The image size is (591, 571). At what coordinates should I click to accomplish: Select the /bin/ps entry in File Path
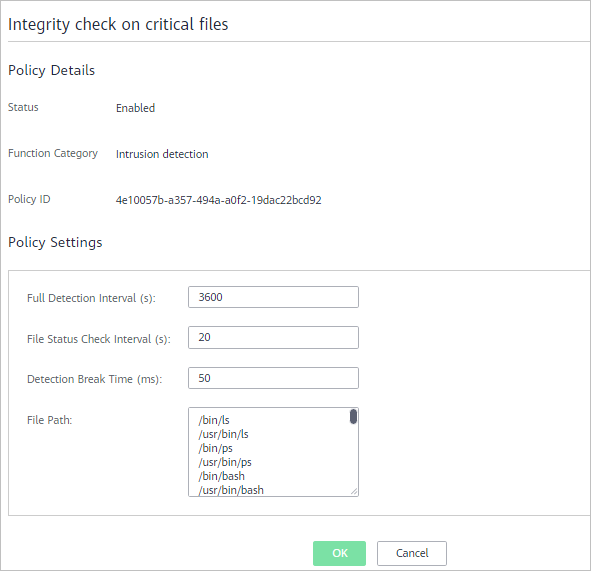tap(215, 448)
